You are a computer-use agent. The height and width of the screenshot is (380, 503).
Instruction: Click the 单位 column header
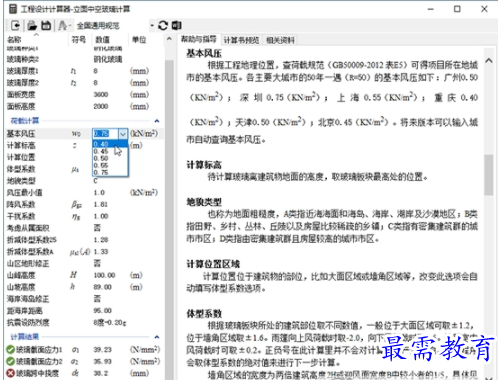click(x=139, y=40)
